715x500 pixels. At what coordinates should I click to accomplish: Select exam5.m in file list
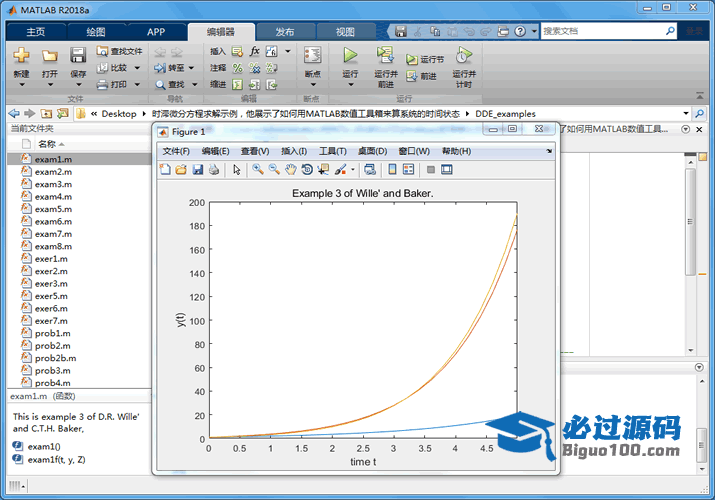[x=53, y=209]
